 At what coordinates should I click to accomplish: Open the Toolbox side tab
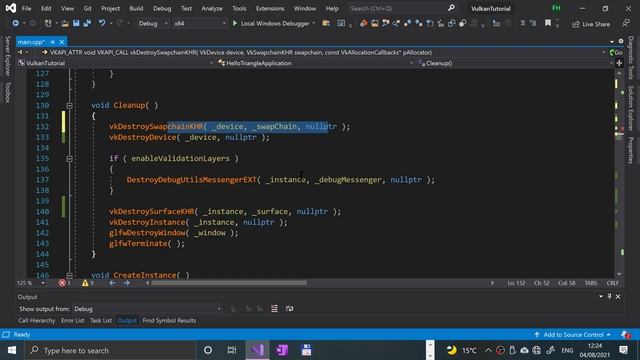[7, 92]
